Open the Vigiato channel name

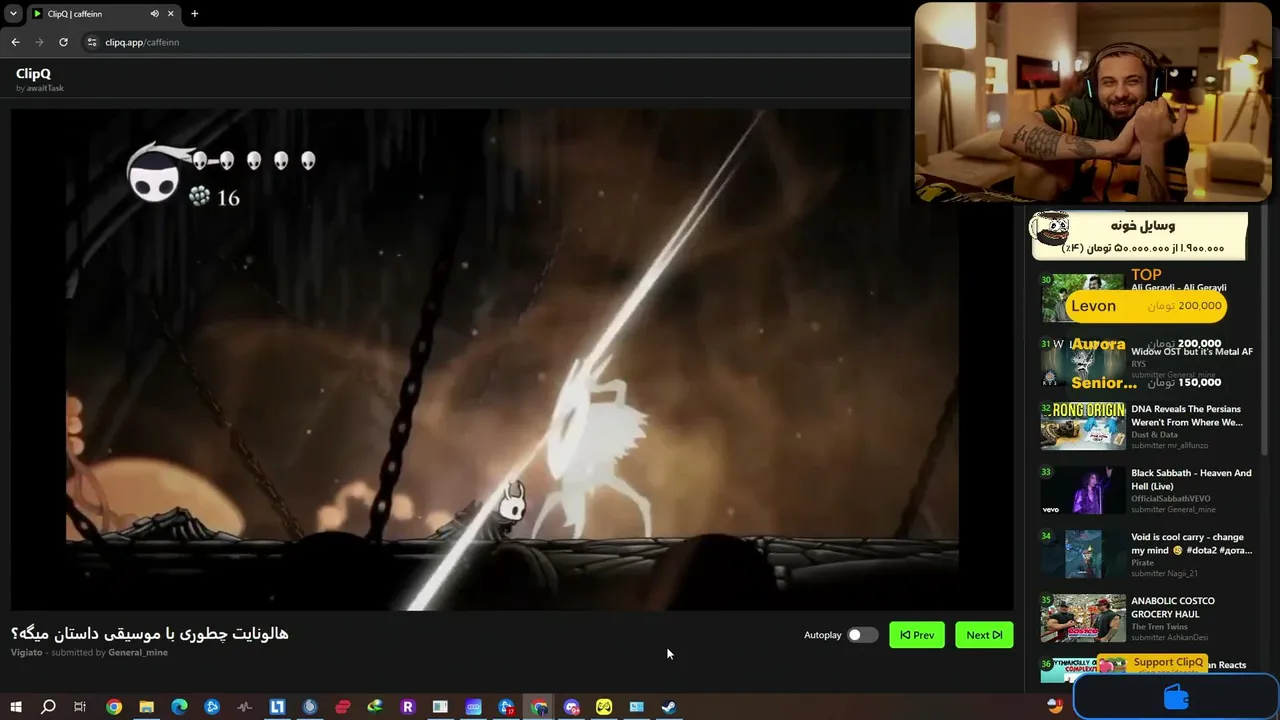coord(27,652)
